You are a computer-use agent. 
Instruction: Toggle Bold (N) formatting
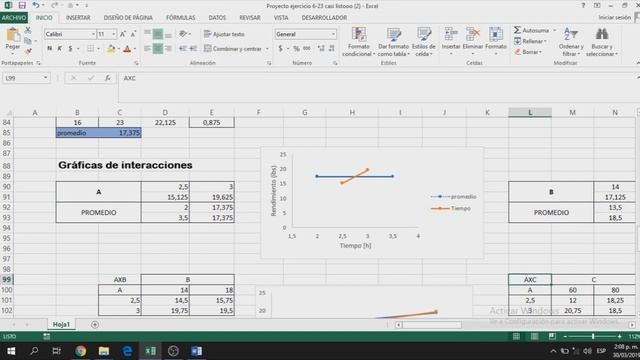(x=49, y=49)
